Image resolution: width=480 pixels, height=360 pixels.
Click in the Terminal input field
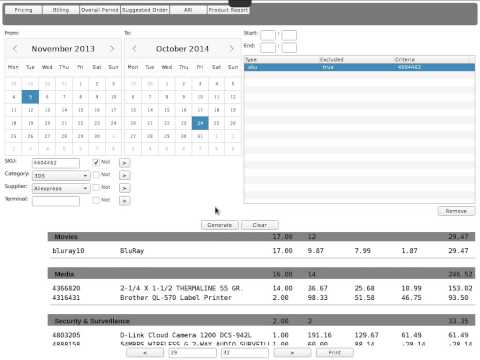pyautogui.click(x=56, y=201)
